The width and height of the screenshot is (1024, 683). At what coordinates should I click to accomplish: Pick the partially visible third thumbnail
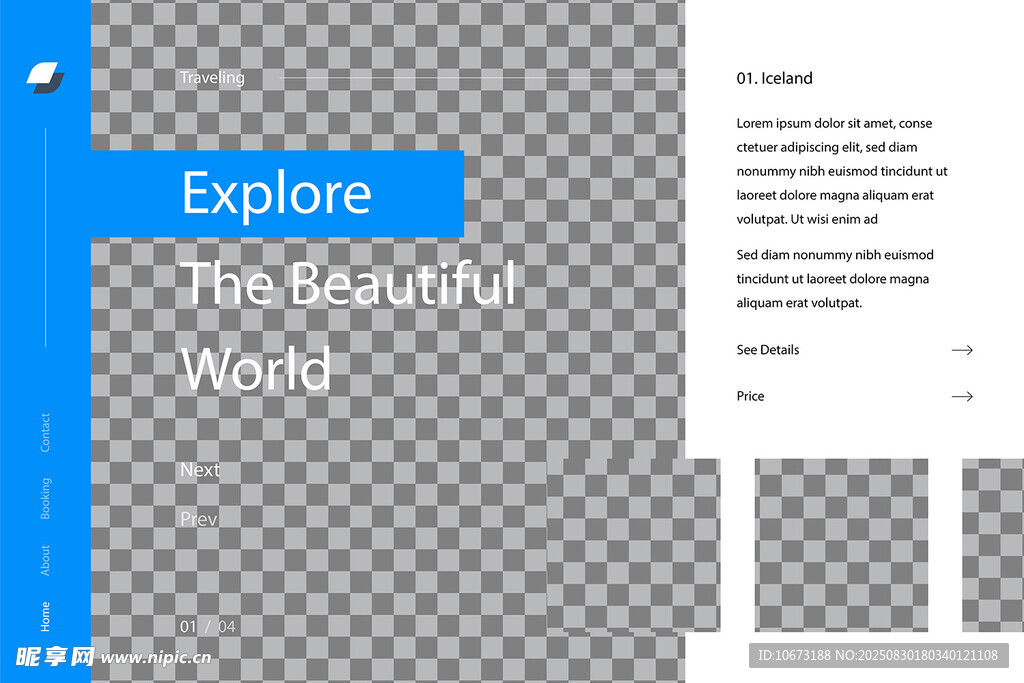coord(992,545)
